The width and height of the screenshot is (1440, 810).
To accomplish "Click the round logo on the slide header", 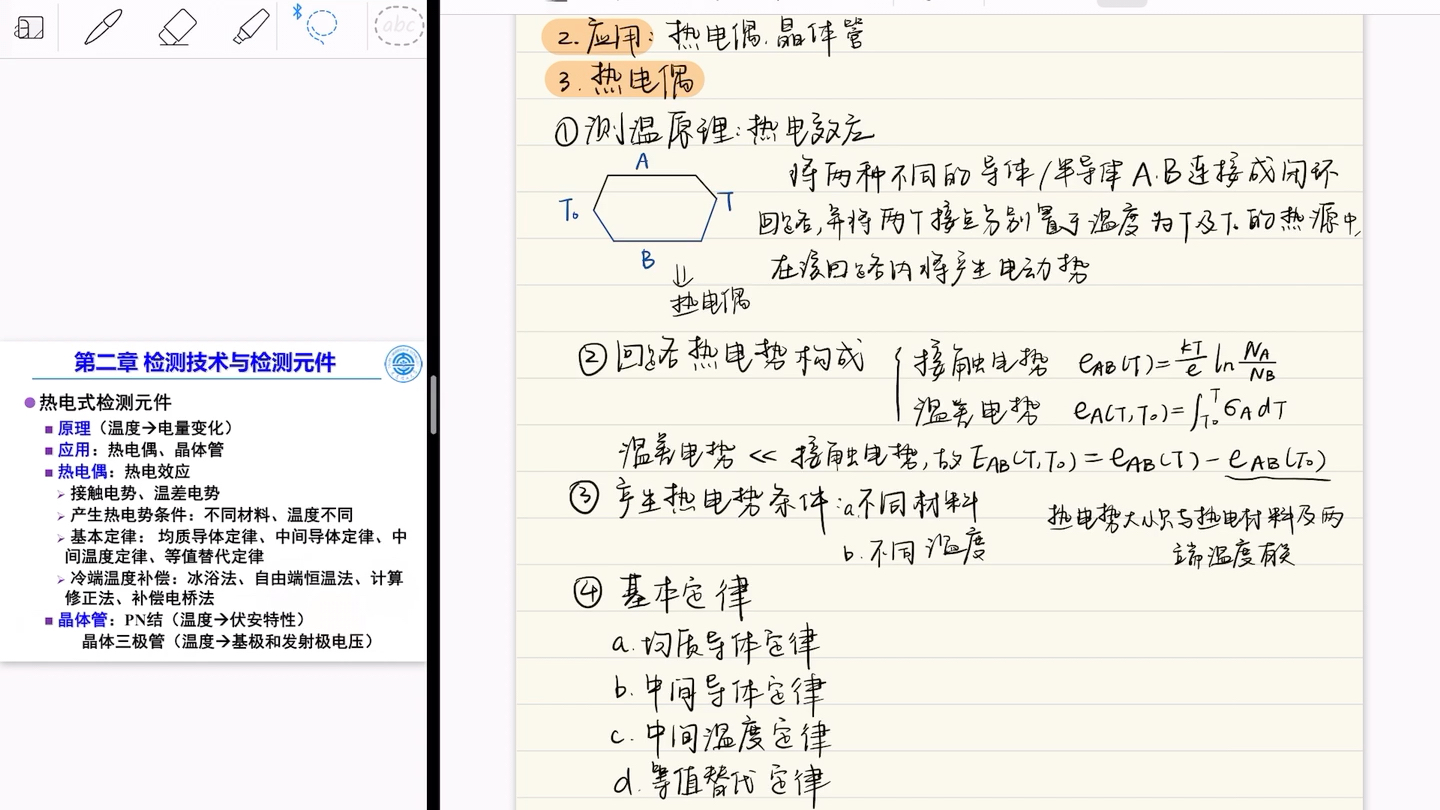I will (x=403, y=363).
